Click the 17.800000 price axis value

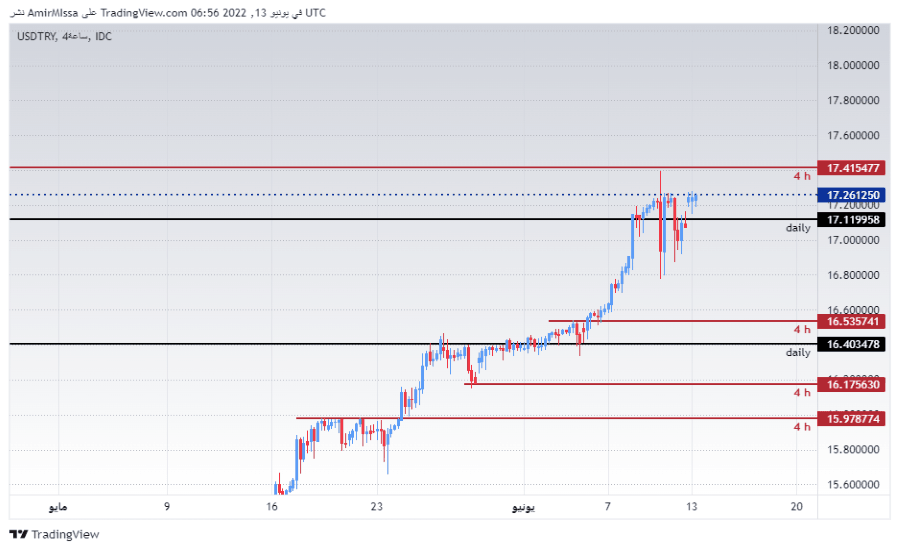point(853,100)
